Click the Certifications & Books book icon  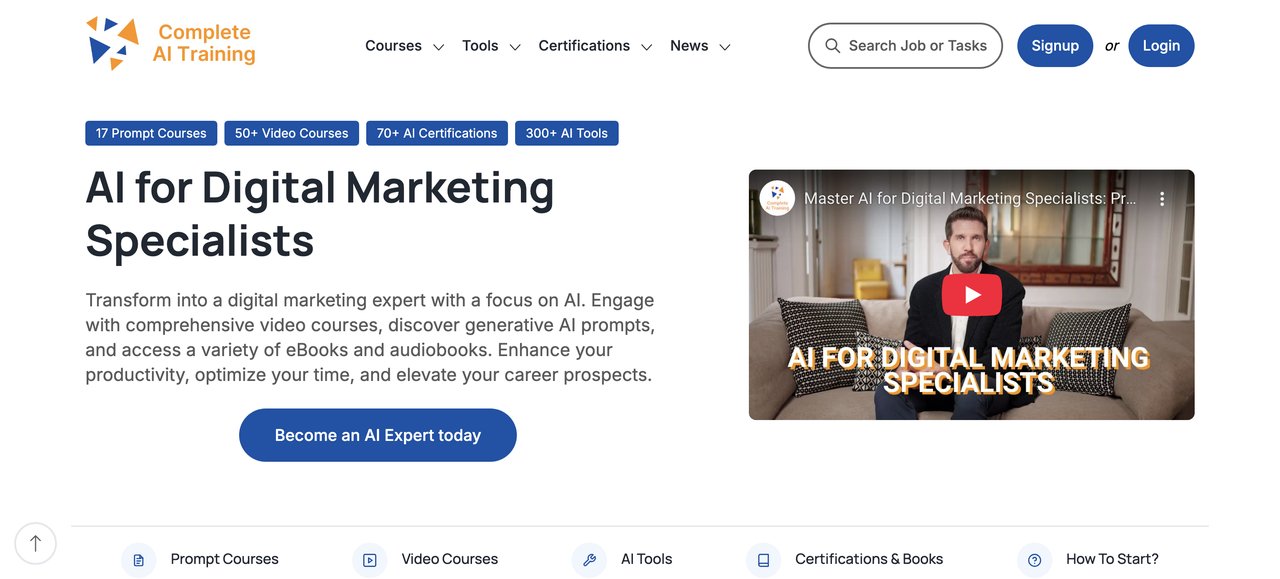(x=763, y=560)
